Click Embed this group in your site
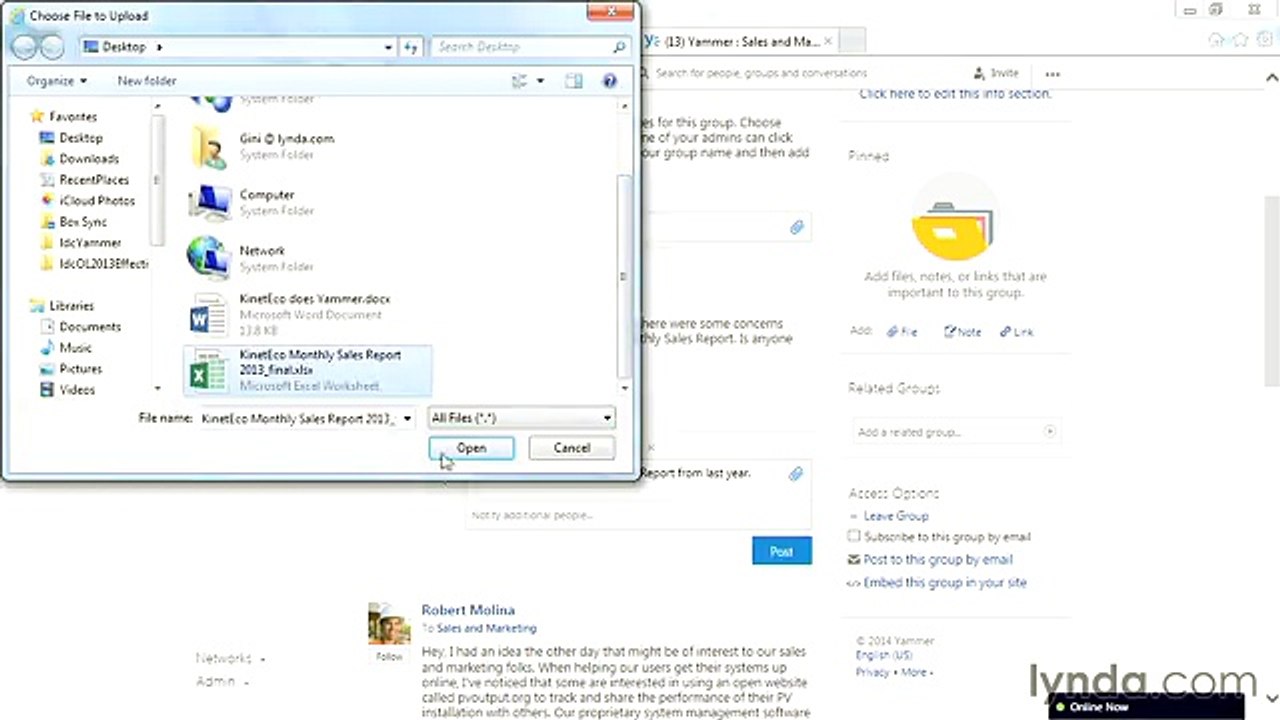 tap(945, 583)
